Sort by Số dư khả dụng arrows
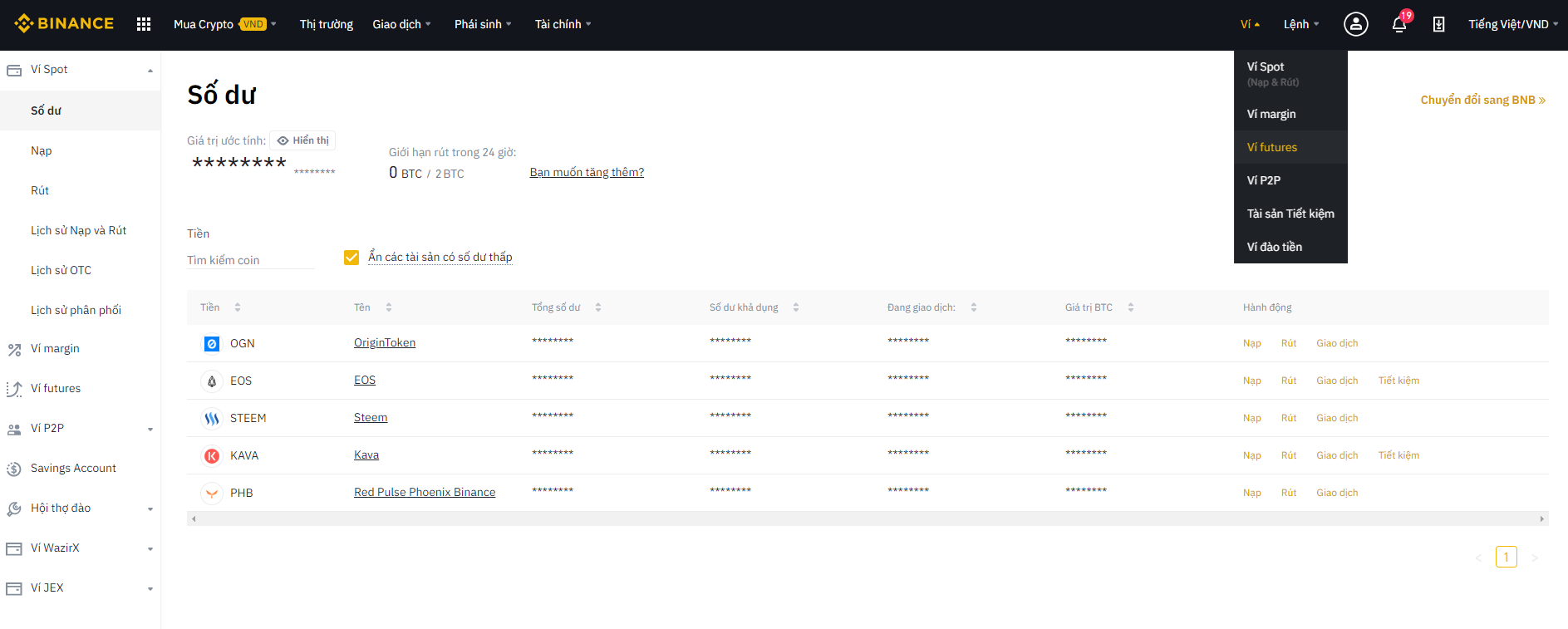Image resolution: width=1568 pixels, height=629 pixels. [x=796, y=307]
